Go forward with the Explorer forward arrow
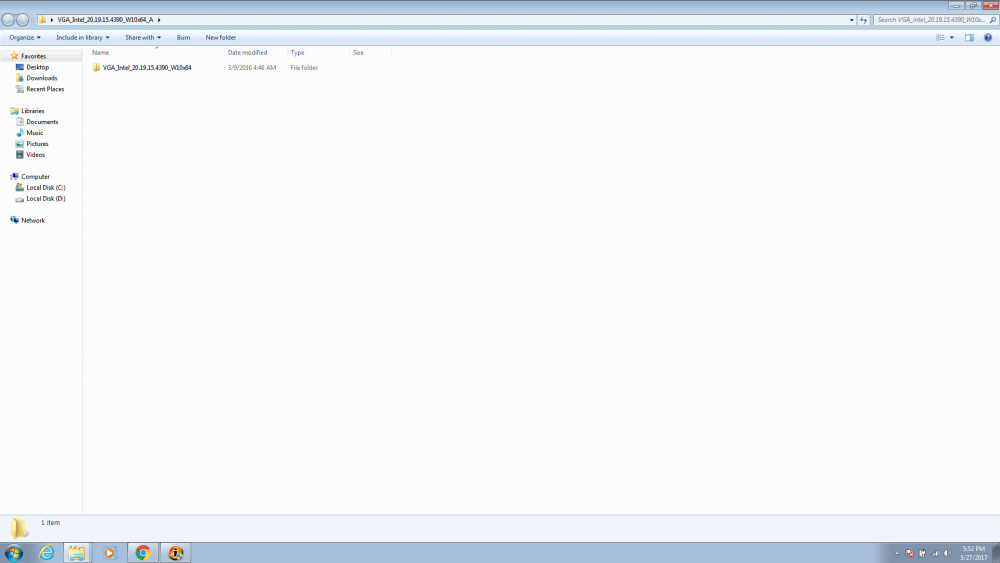Viewport: 1000px width, 563px height. (22, 20)
